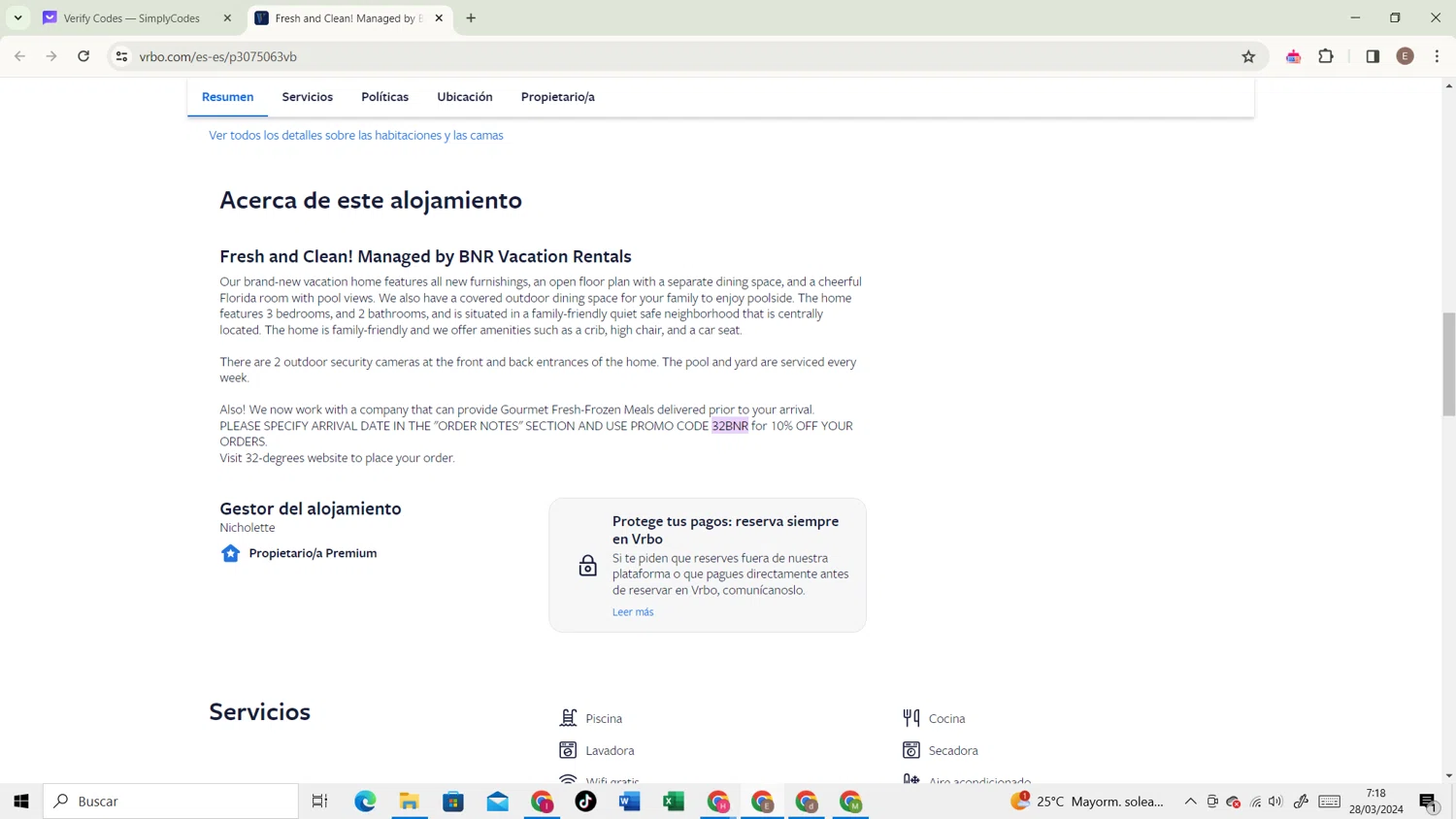Image resolution: width=1456 pixels, height=819 pixels.
Task: Open the Chrome three-dot menu
Action: pyautogui.click(x=1437, y=56)
